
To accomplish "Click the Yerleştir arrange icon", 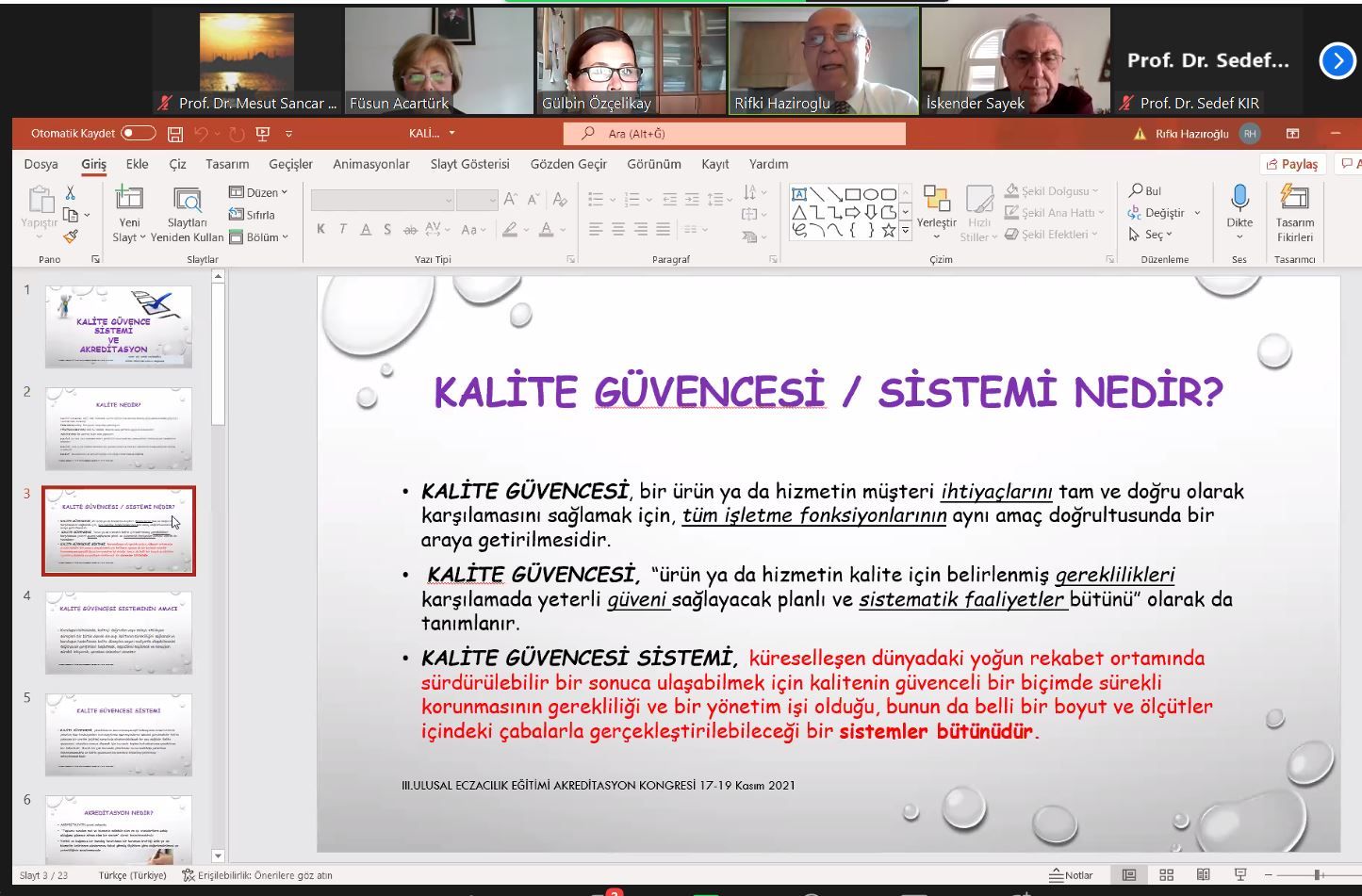I will click(936, 200).
